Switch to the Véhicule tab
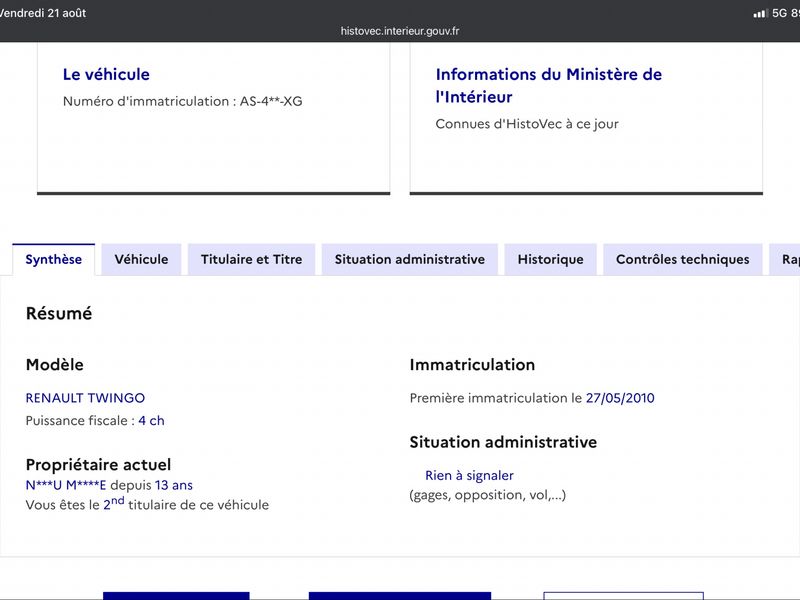Screen dimensions: 800x600 [141, 260]
